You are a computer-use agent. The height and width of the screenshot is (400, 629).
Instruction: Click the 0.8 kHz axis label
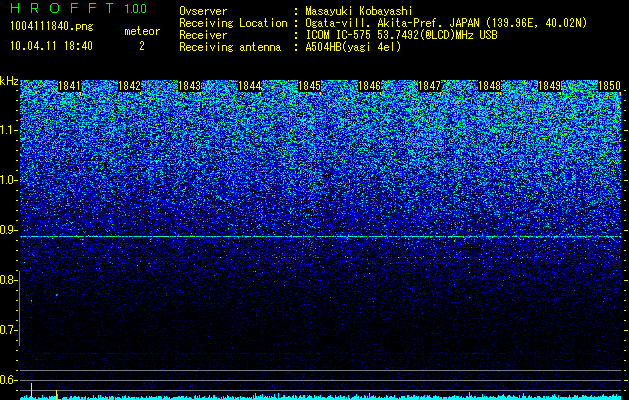(7, 280)
